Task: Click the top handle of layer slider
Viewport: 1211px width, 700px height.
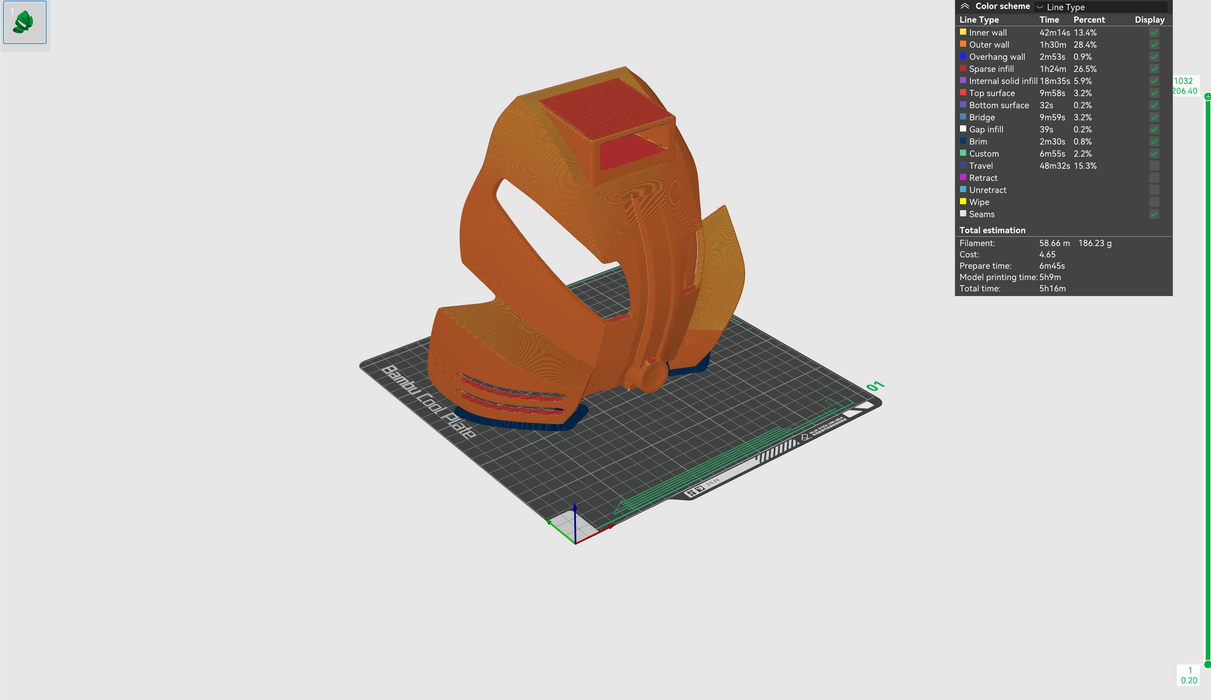Action: point(1207,96)
